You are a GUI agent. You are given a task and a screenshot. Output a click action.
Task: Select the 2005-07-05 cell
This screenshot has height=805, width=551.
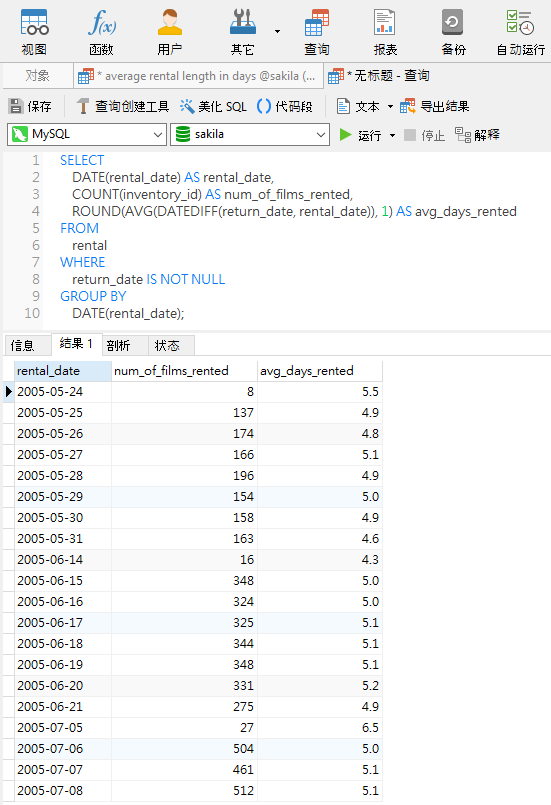tap(63, 728)
